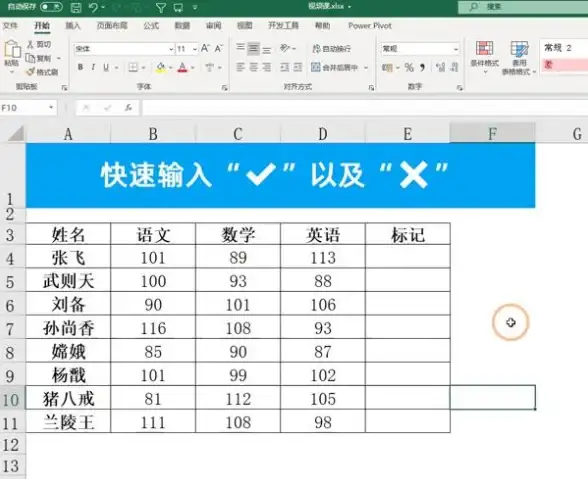Click the increase font size icon
Screen dimensions: 588x479
click(x=205, y=48)
